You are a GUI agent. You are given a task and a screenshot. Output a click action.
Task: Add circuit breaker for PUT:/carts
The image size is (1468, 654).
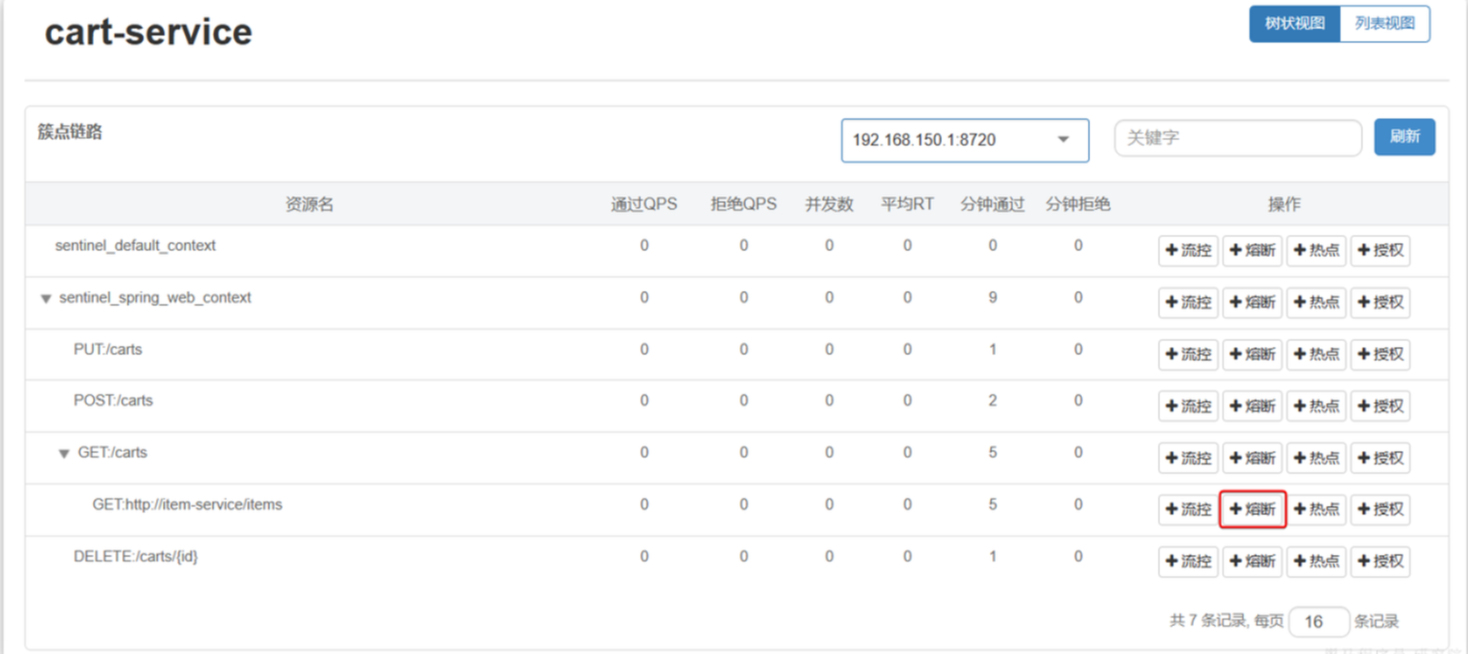click(x=1252, y=355)
